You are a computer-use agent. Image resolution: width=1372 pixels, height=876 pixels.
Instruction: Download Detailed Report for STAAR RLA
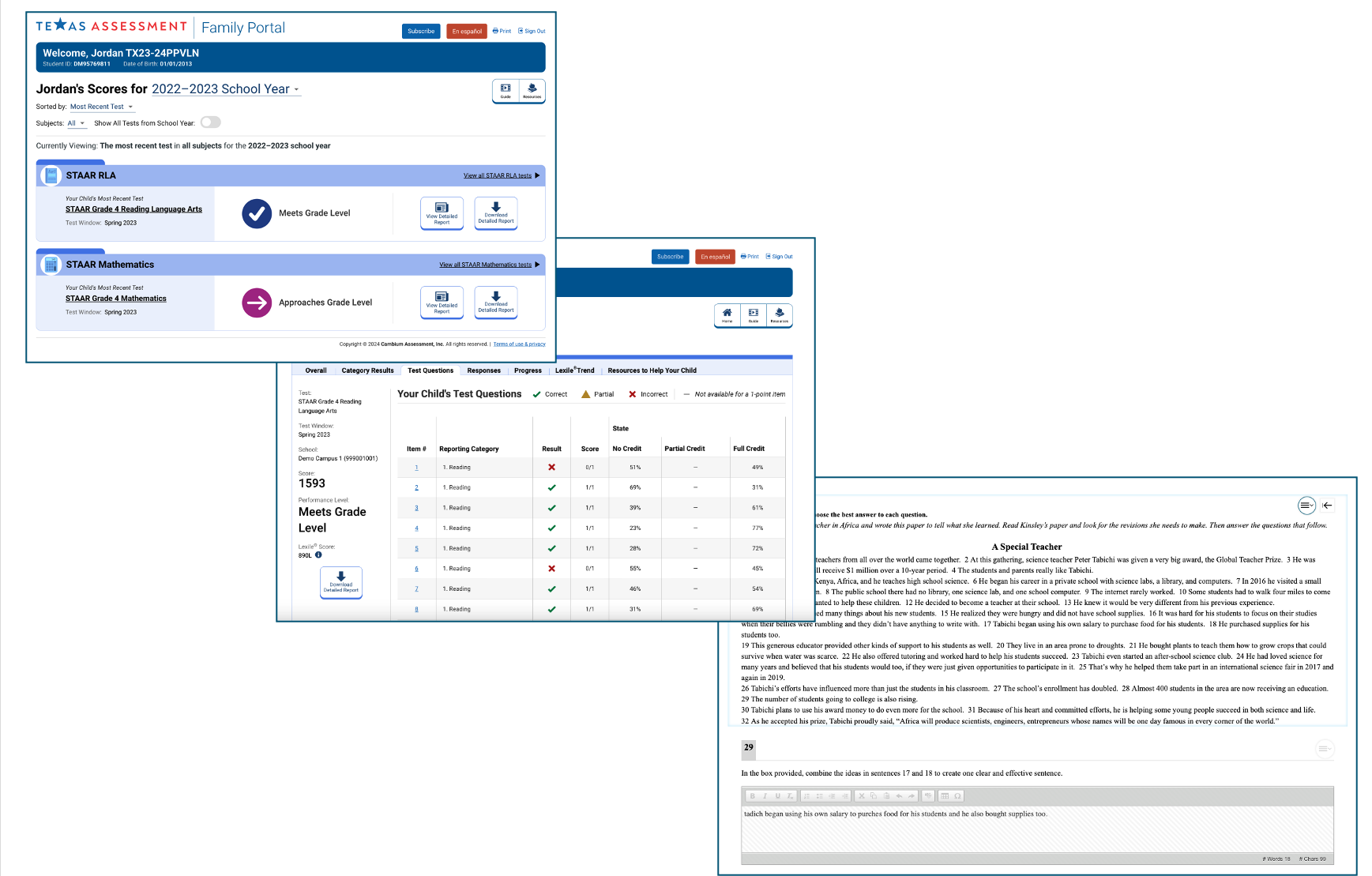pos(496,213)
